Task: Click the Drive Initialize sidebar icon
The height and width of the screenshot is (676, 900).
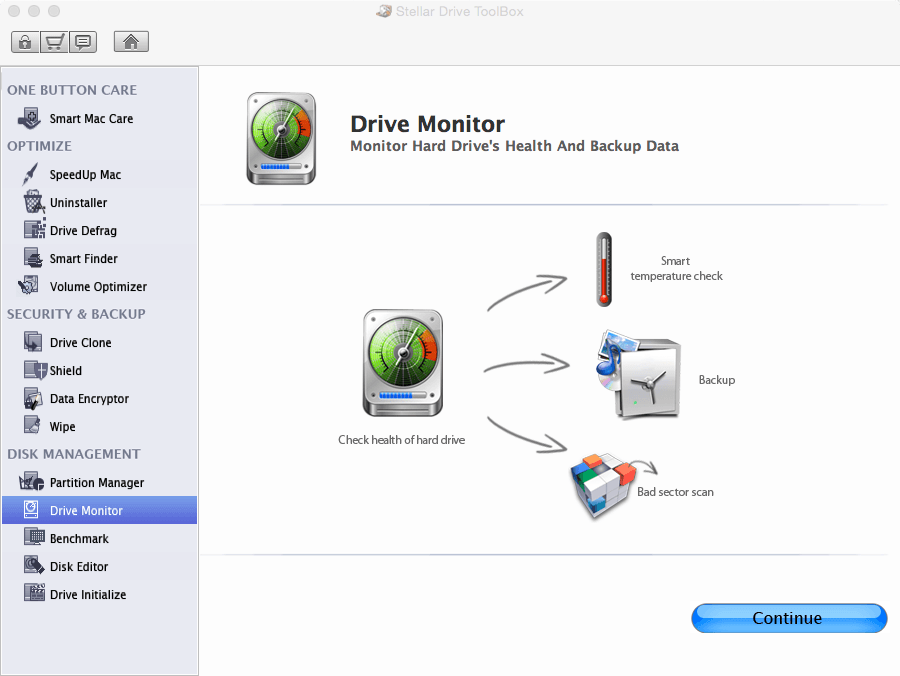Action: click(x=34, y=593)
